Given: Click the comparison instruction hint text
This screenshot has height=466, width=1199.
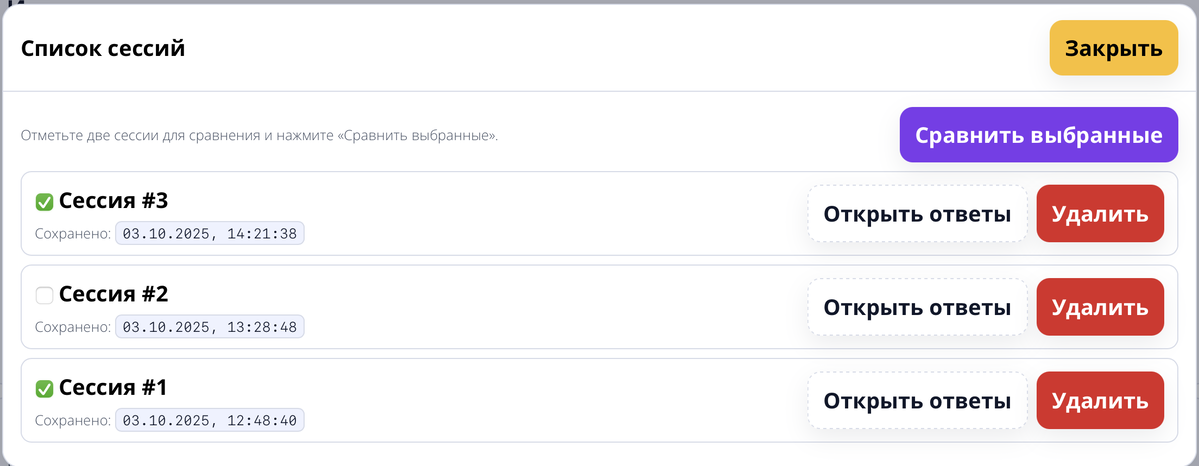Looking at the screenshot, I should point(259,135).
